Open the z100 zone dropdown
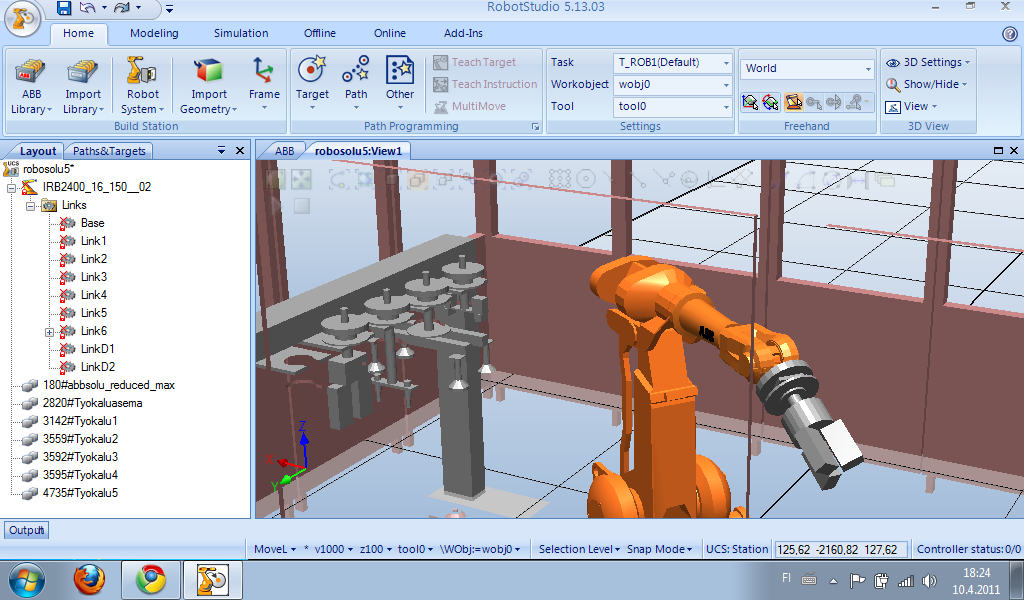This screenshot has height=600, width=1024. (376, 550)
